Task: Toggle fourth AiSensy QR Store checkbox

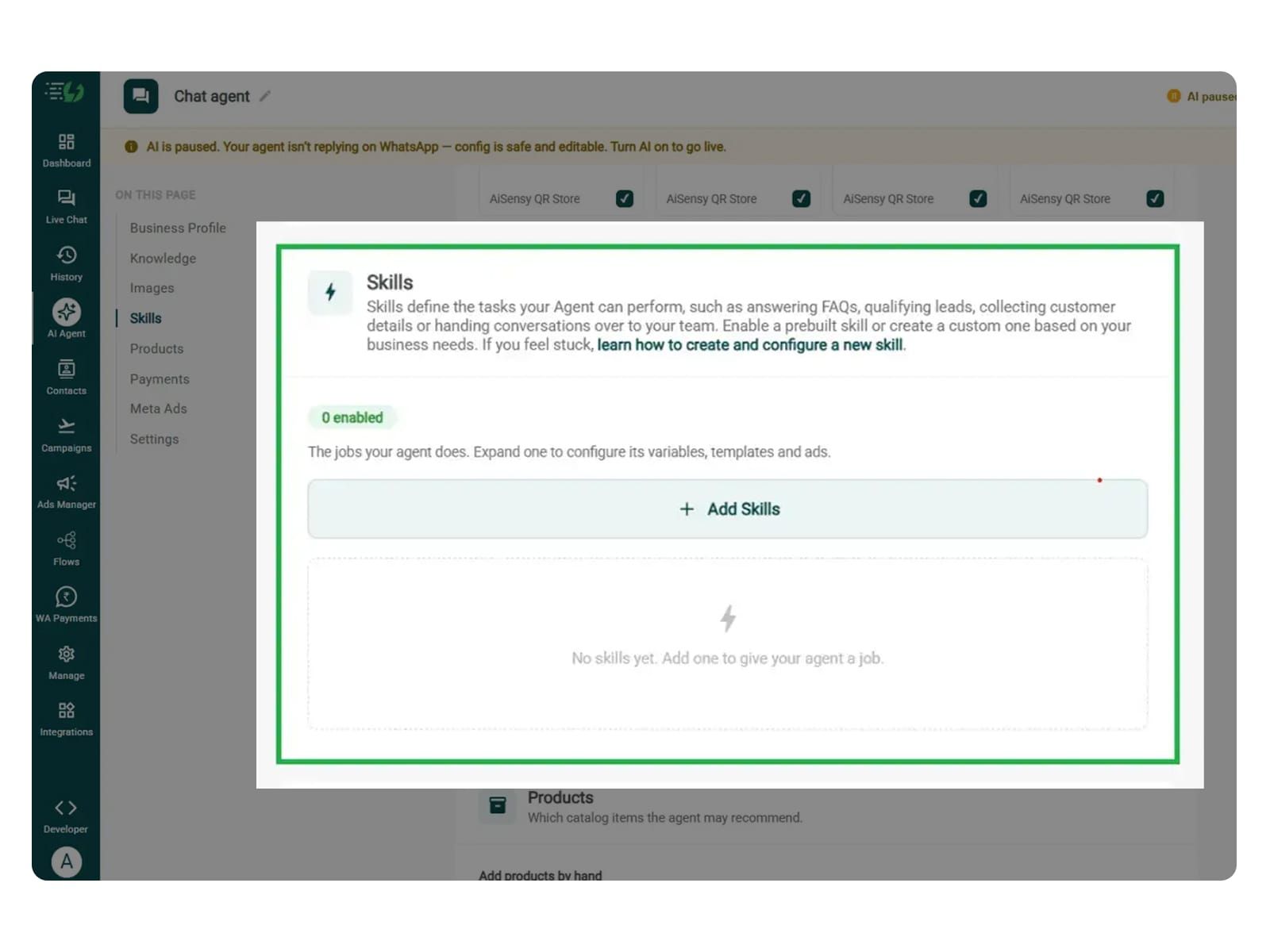Action: [1155, 198]
